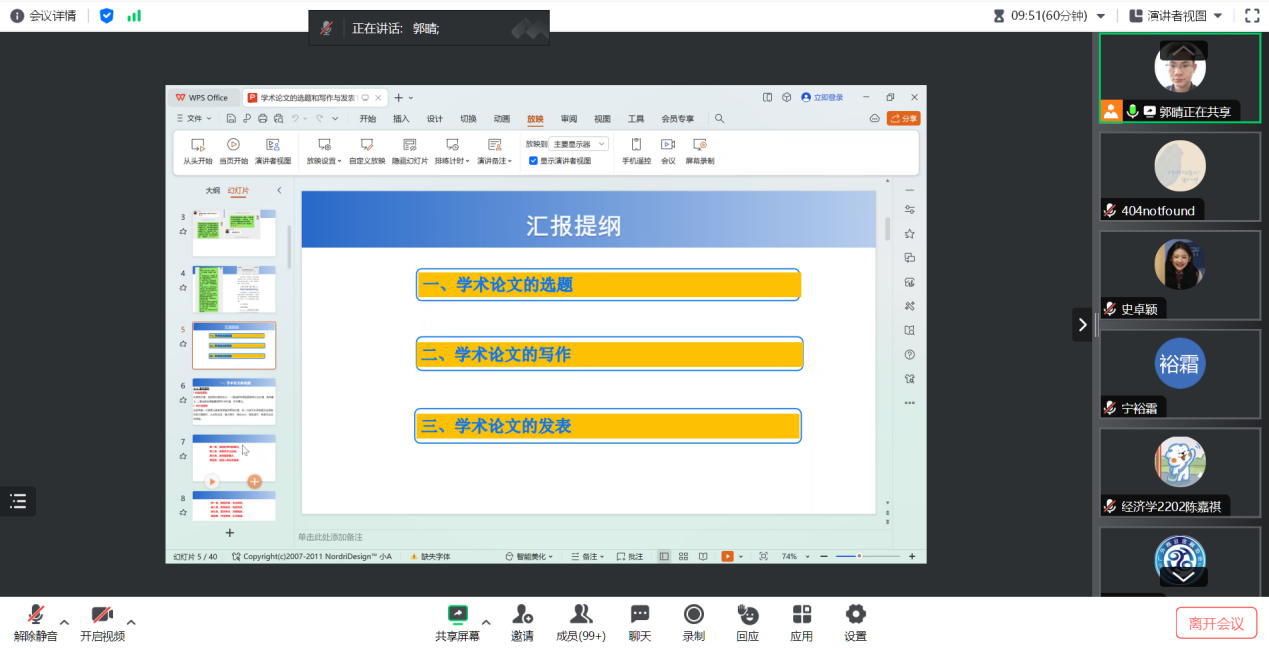Unmute the microphone
The height and width of the screenshot is (648, 1269).
pyautogui.click(x=36, y=614)
